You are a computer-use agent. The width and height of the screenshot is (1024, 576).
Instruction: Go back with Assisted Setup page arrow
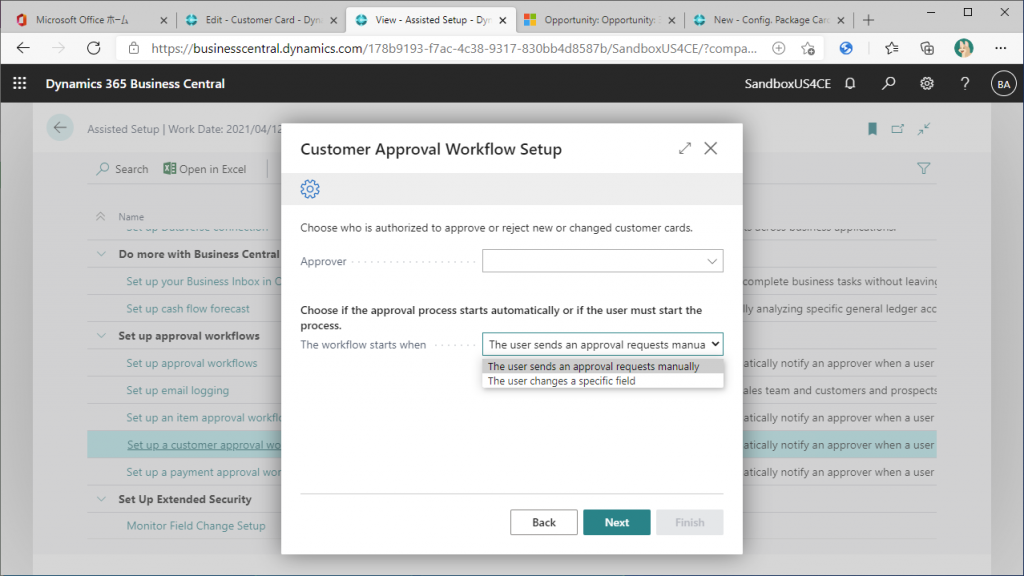click(60, 128)
